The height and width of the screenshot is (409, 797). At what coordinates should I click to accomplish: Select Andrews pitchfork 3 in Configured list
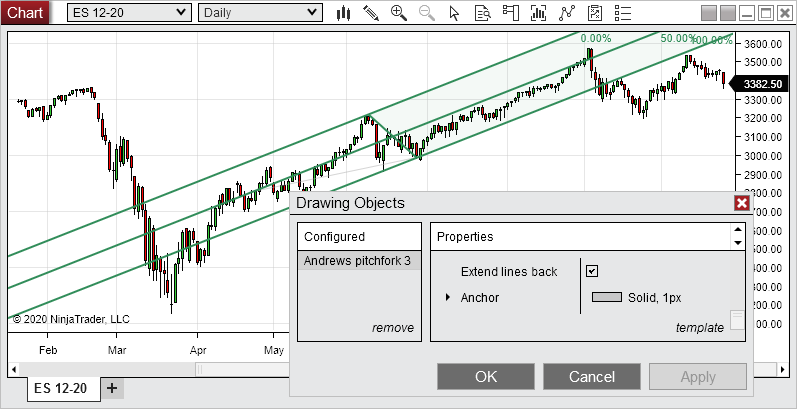pos(358,261)
